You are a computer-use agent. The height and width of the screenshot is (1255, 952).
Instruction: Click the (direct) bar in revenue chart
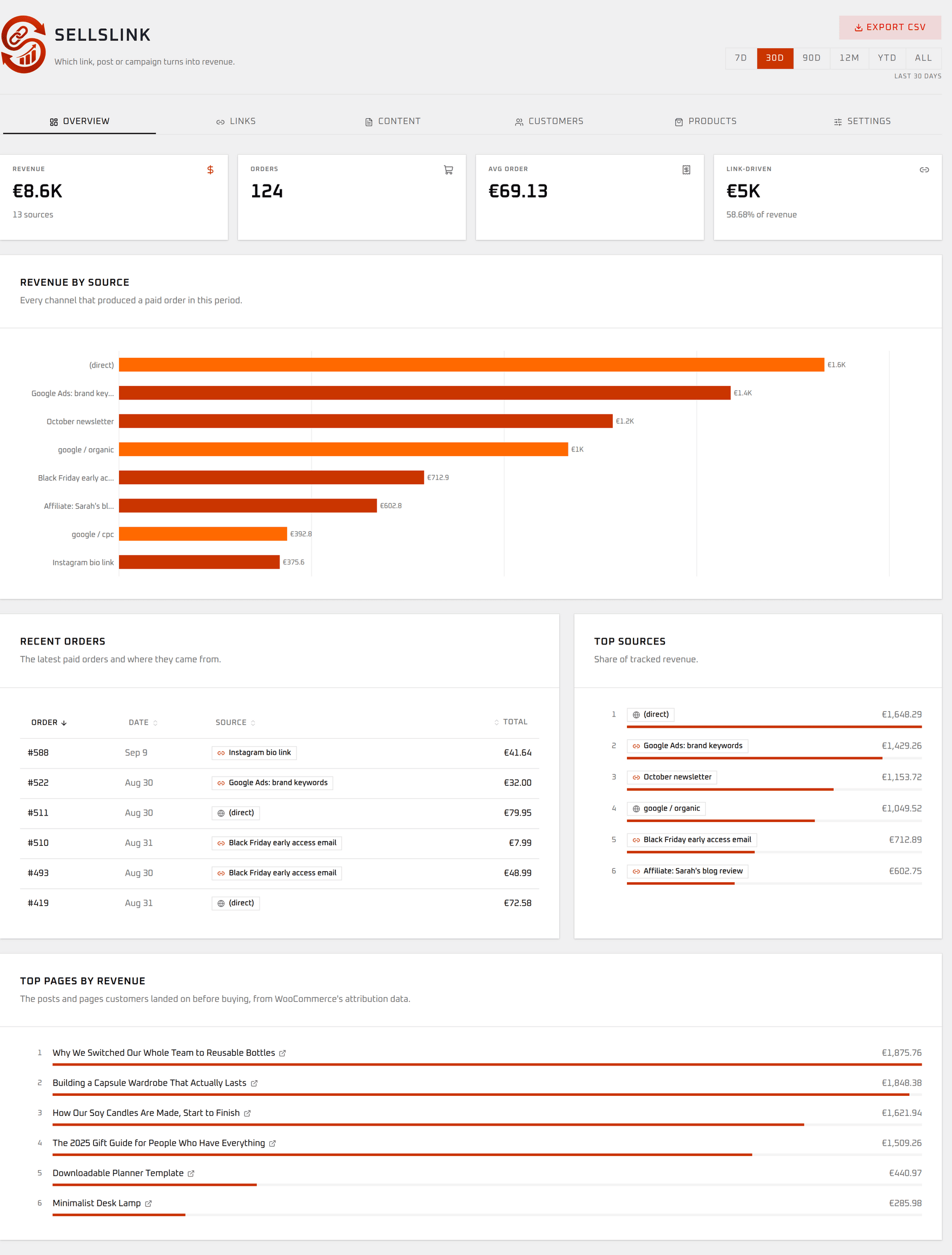471,365
